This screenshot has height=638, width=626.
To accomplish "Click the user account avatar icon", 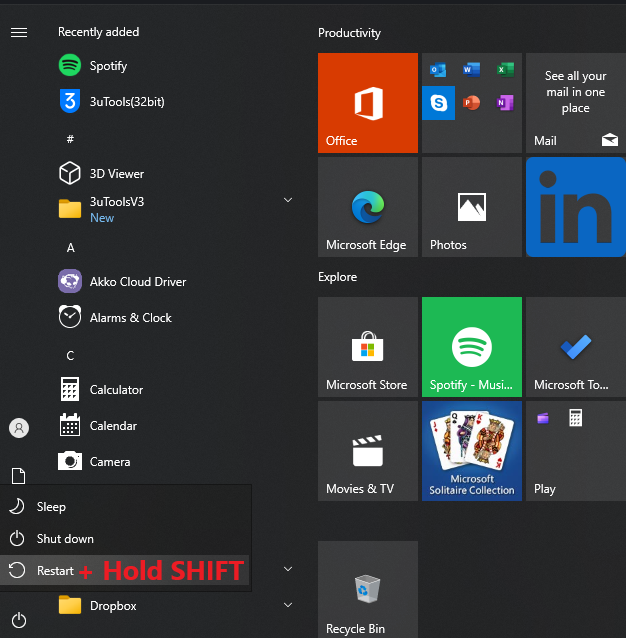I will (x=18, y=428).
